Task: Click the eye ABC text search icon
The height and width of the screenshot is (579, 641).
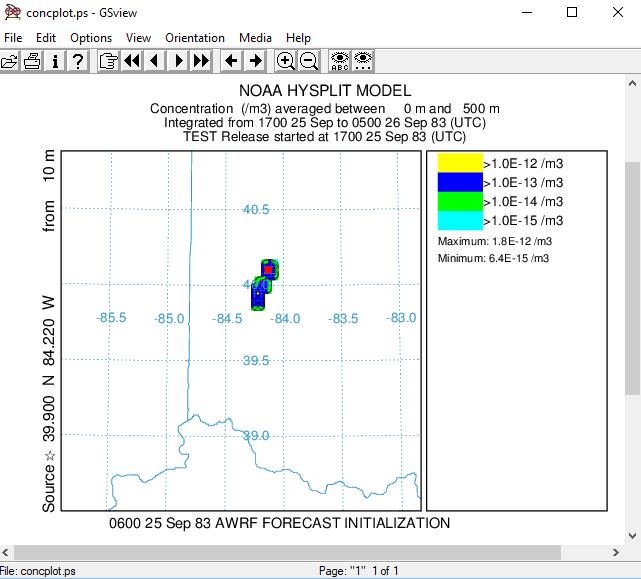Action: tap(339, 61)
